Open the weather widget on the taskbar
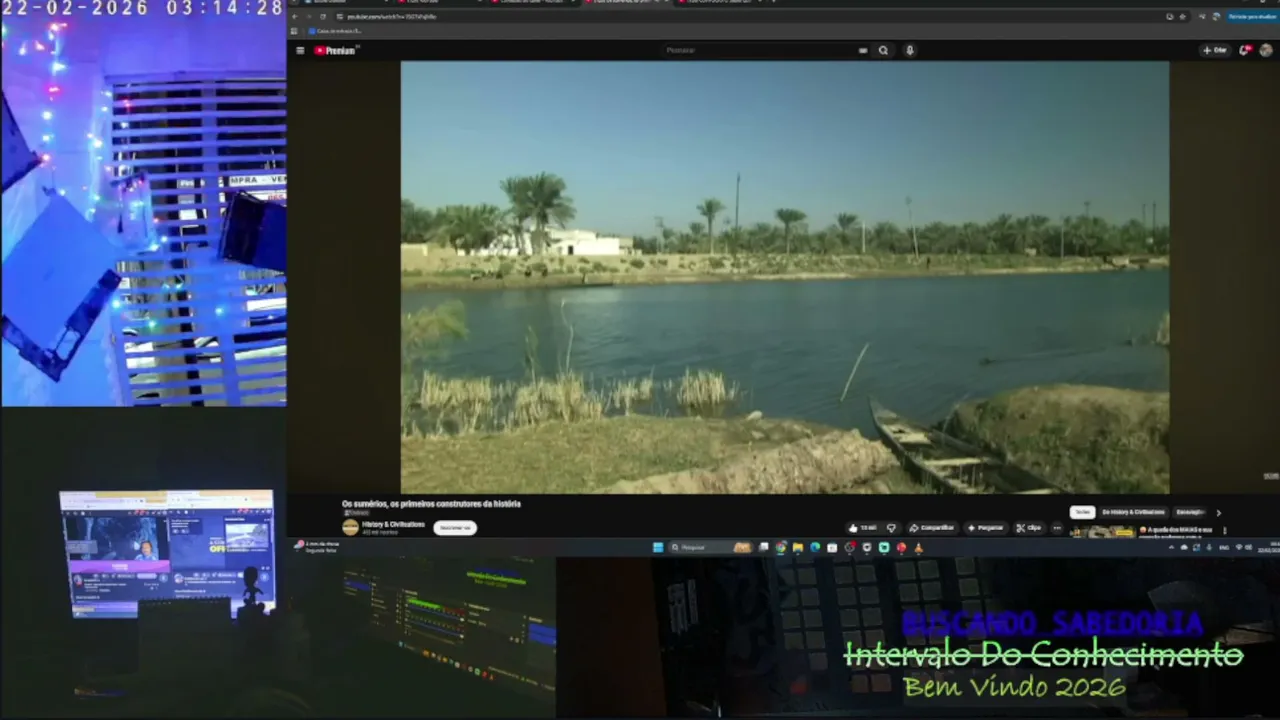 (315, 547)
